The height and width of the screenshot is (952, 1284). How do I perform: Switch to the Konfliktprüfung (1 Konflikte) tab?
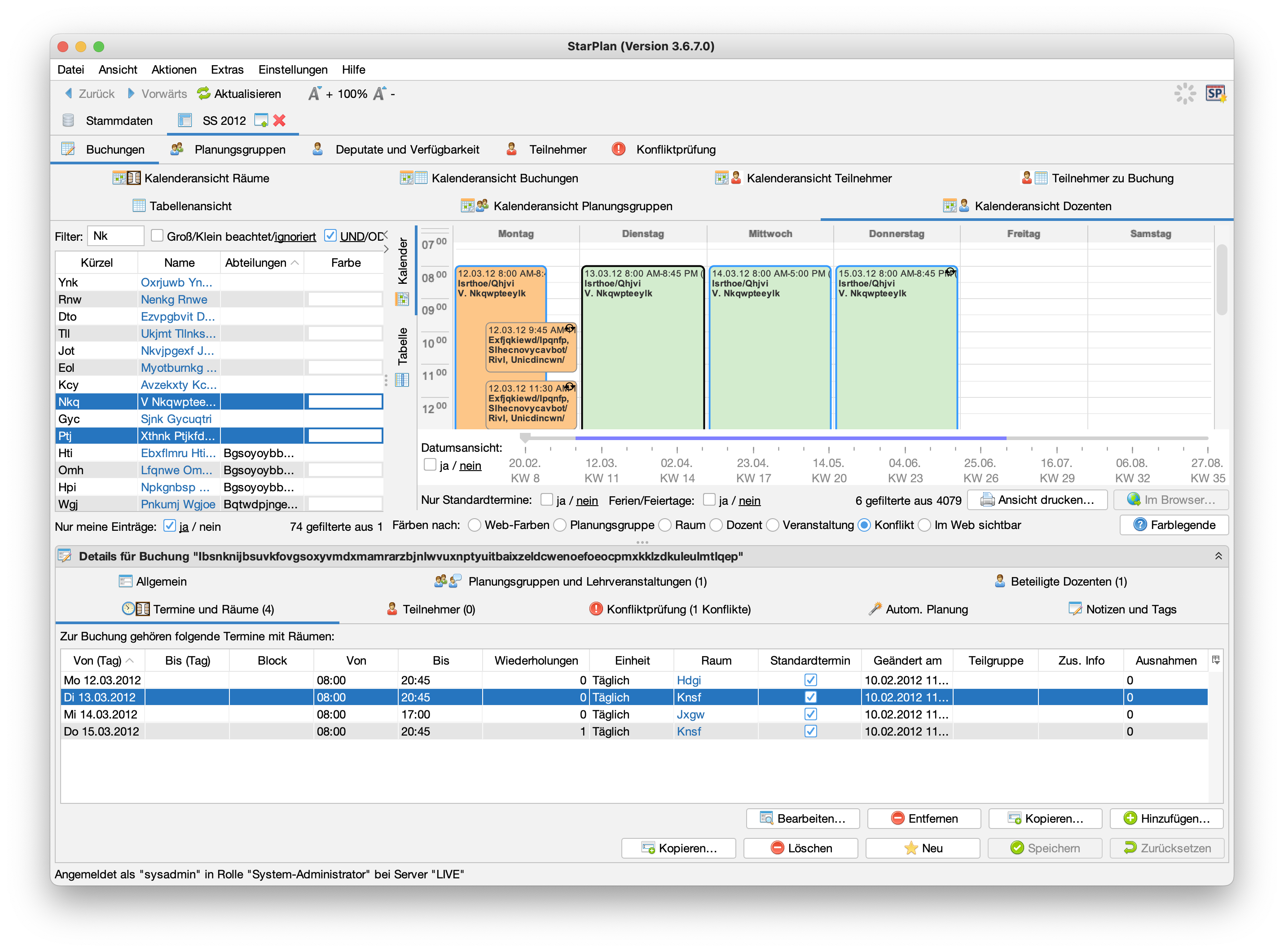[671, 609]
